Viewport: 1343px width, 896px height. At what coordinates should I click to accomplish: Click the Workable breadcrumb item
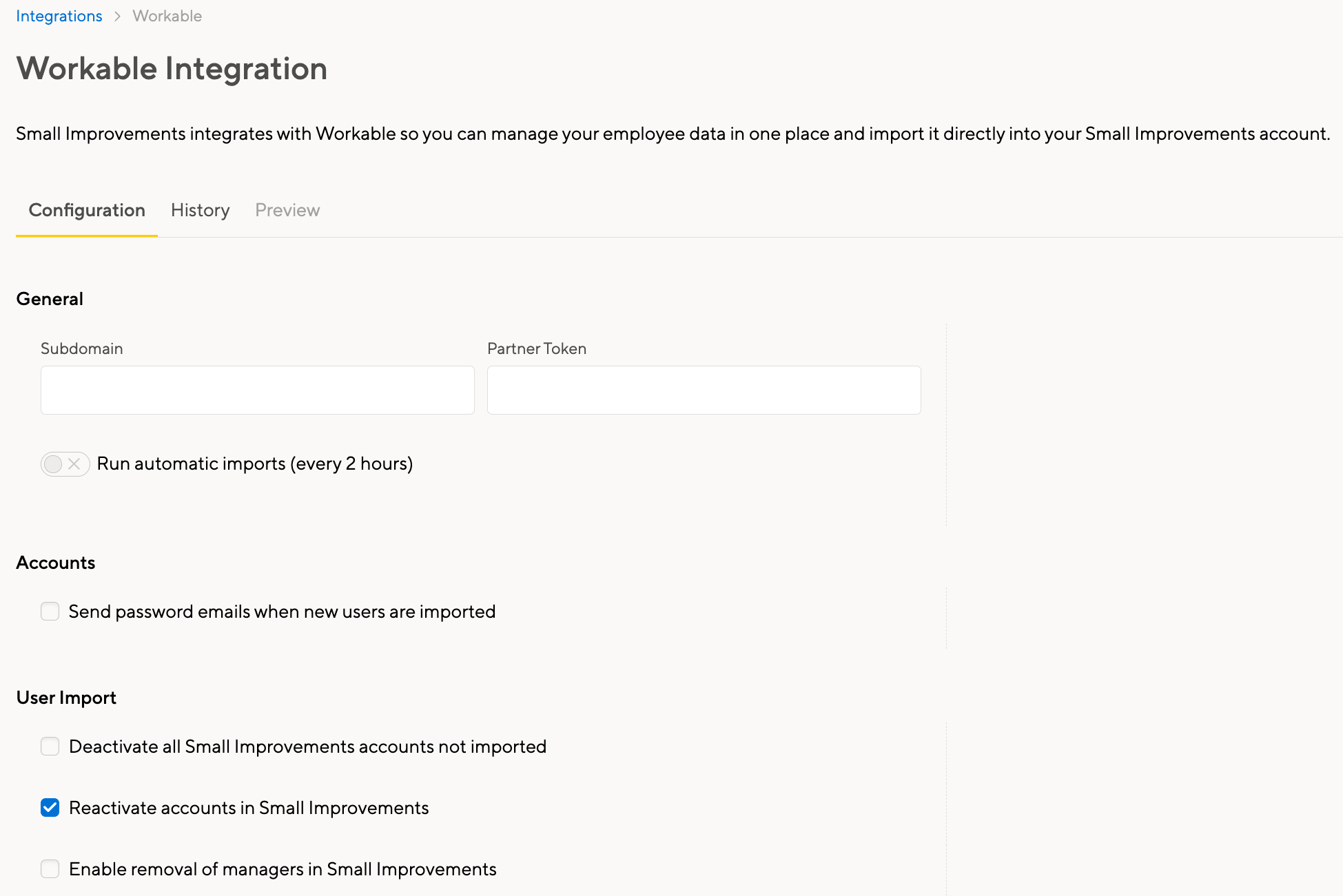[167, 16]
